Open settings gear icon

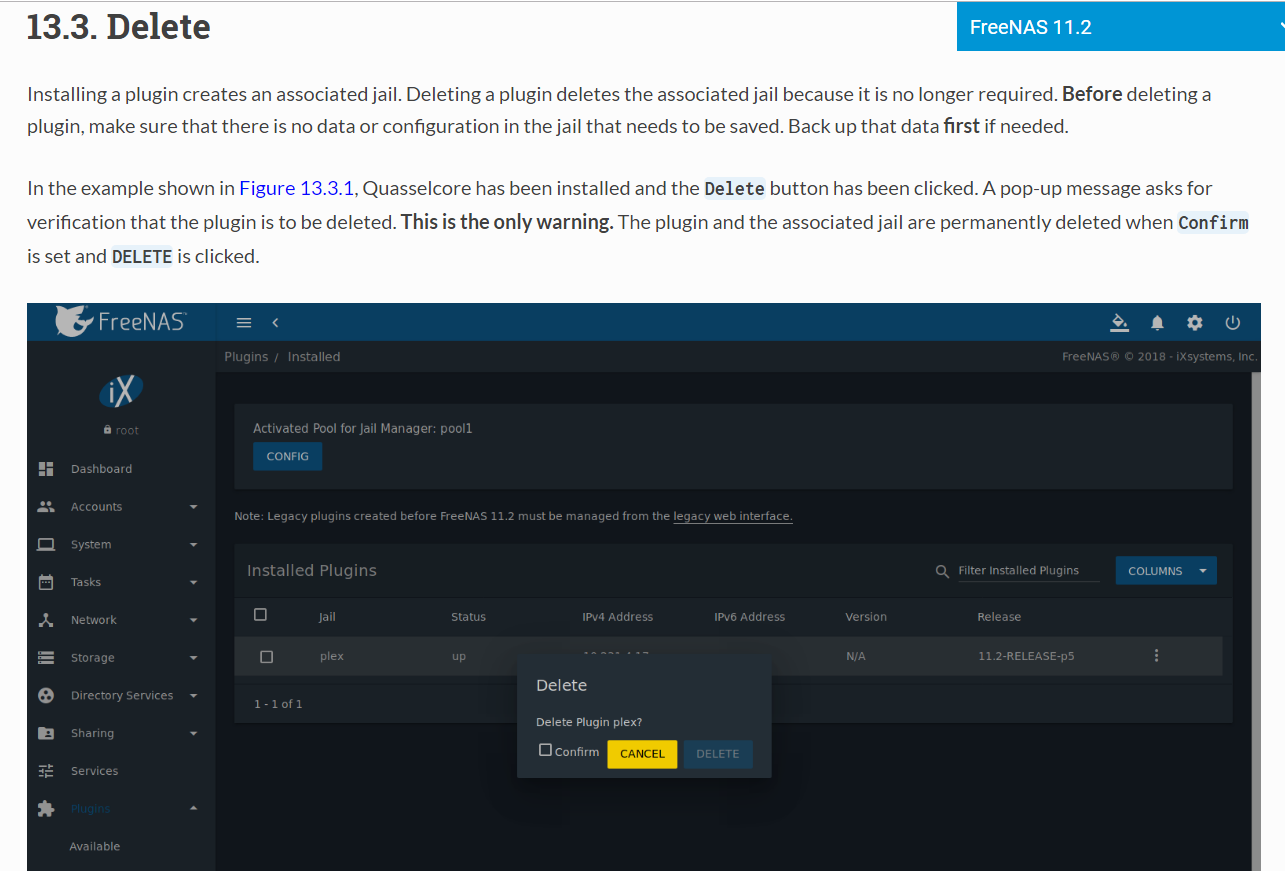pyautogui.click(x=1194, y=322)
